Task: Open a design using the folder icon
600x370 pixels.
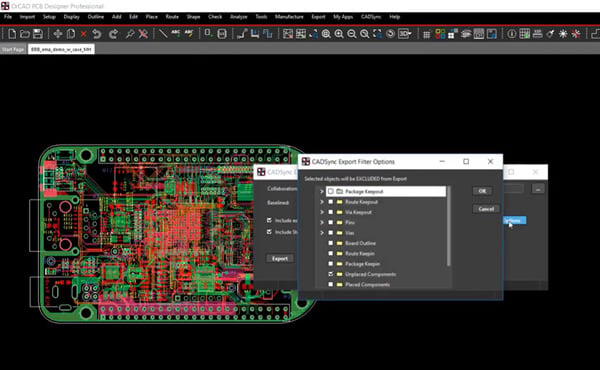Action: point(25,34)
